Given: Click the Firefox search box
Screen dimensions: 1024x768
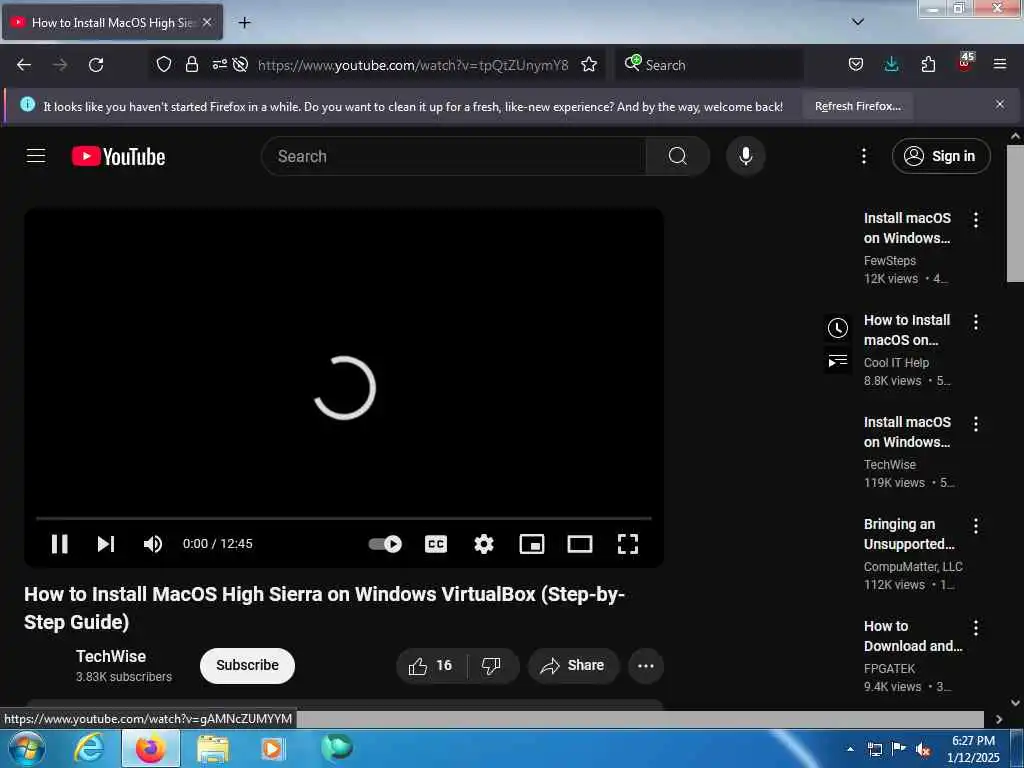Looking at the screenshot, I should (709, 65).
